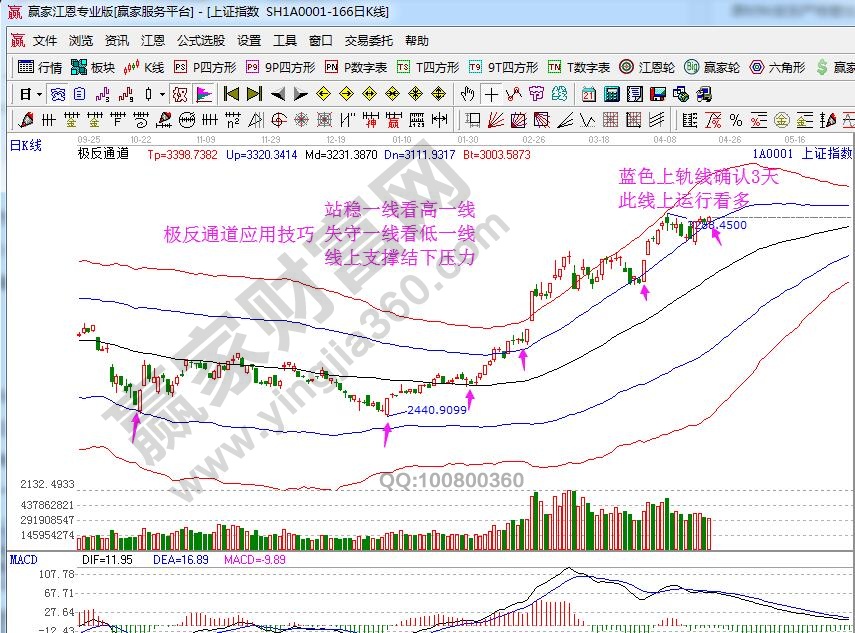The width and height of the screenshot is (855, 633).
Task: Select the hand pan tool
Action: [x=467, y=94]
